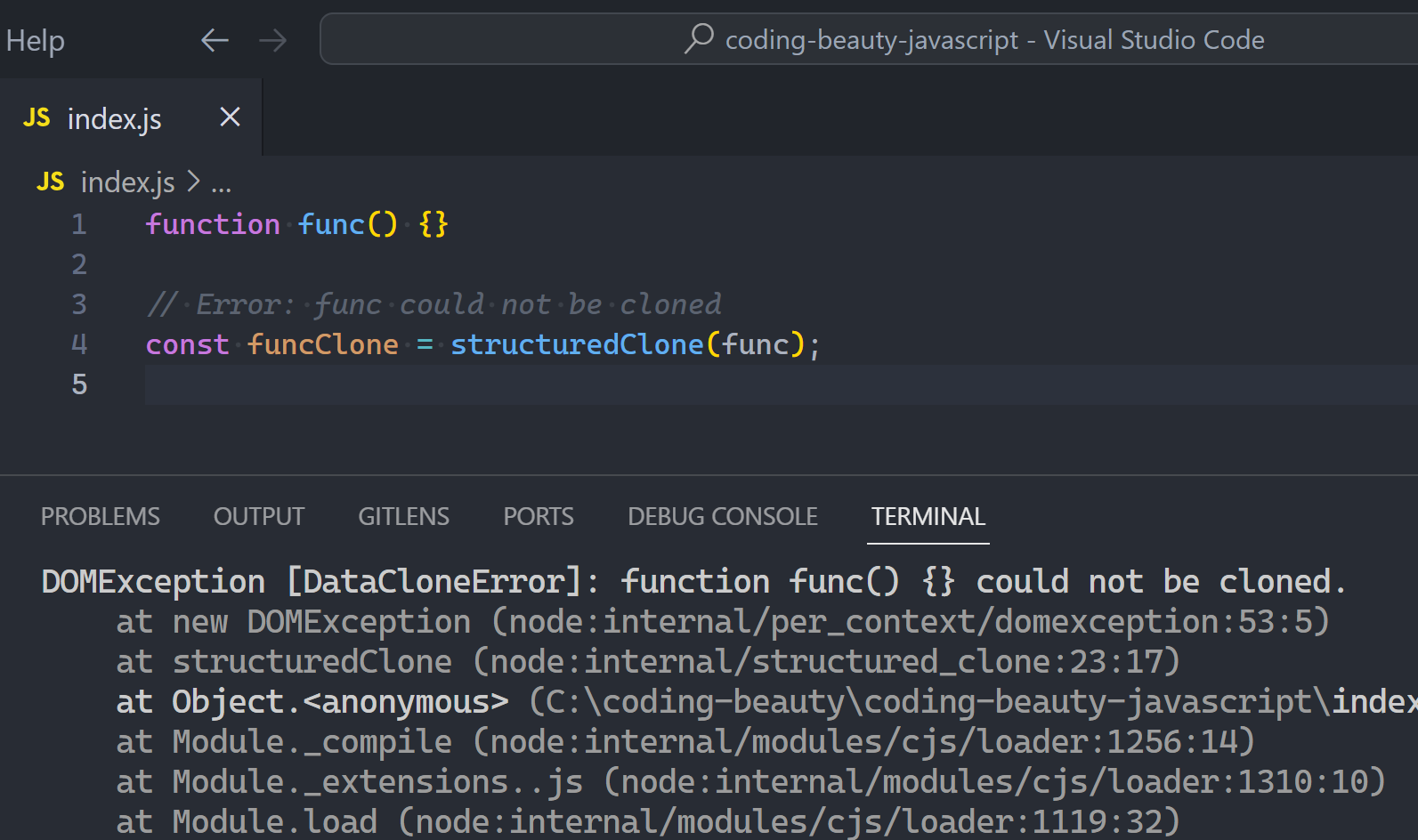This screenshot has height=840, width=1418.
Task: Click 'structuredClone' call on line 4
Action: point(577,344)
